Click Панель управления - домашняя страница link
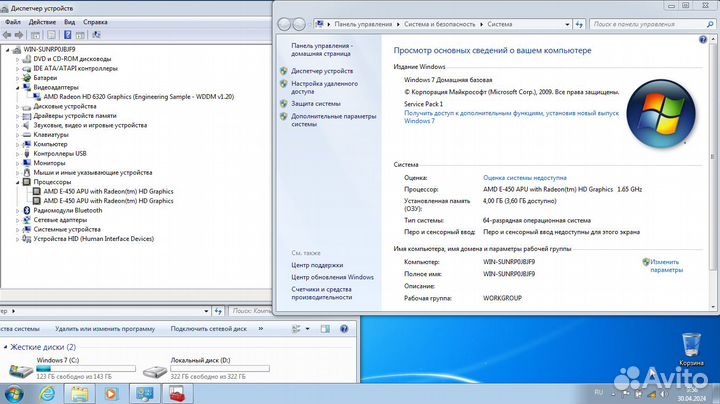Screen dimensions: 720x404 [x=321, y=50]
